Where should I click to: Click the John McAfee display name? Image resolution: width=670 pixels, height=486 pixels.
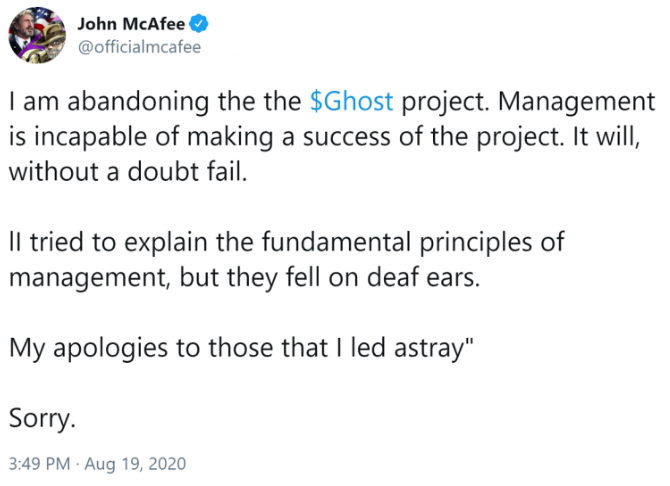coord(131,24)
